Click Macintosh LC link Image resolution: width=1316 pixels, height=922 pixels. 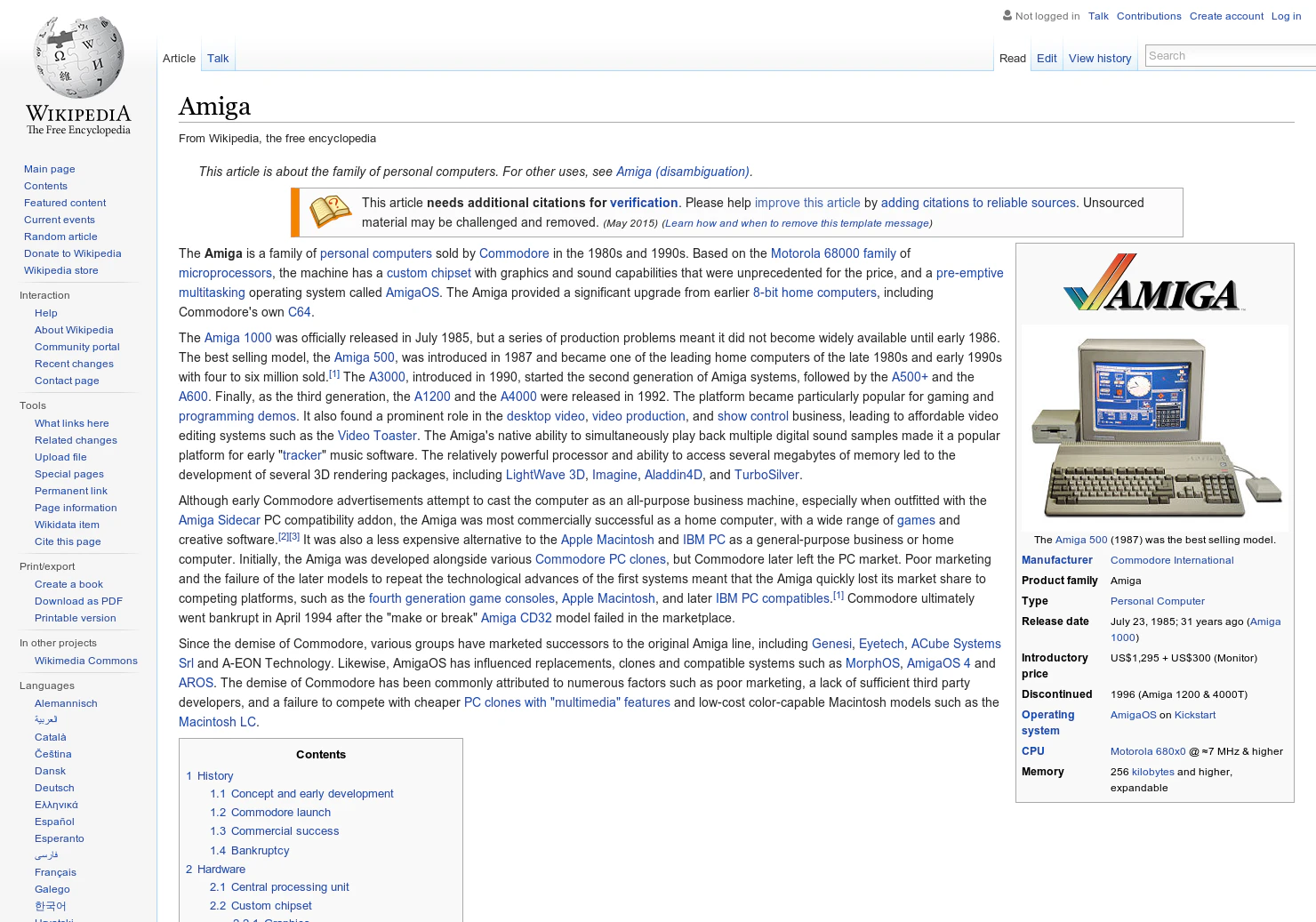point(217,722)
